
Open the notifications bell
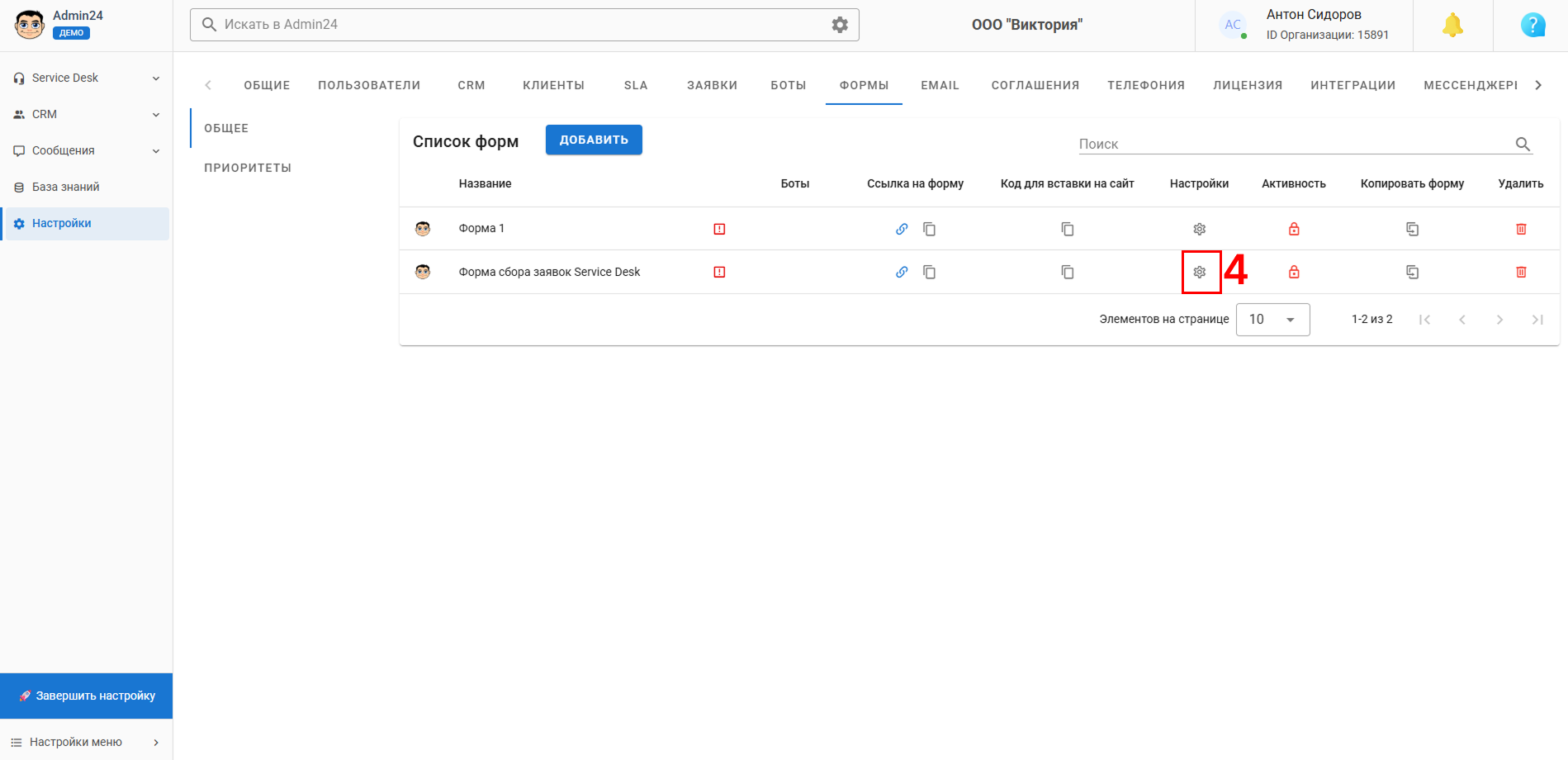coord(1453,26)
